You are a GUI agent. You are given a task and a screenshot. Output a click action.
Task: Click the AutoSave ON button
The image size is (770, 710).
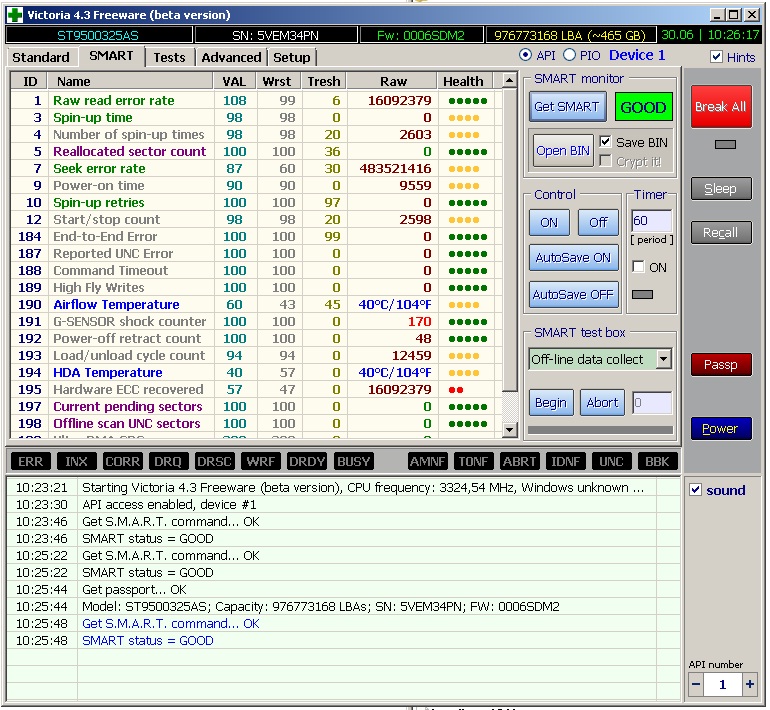coord(573,258)
